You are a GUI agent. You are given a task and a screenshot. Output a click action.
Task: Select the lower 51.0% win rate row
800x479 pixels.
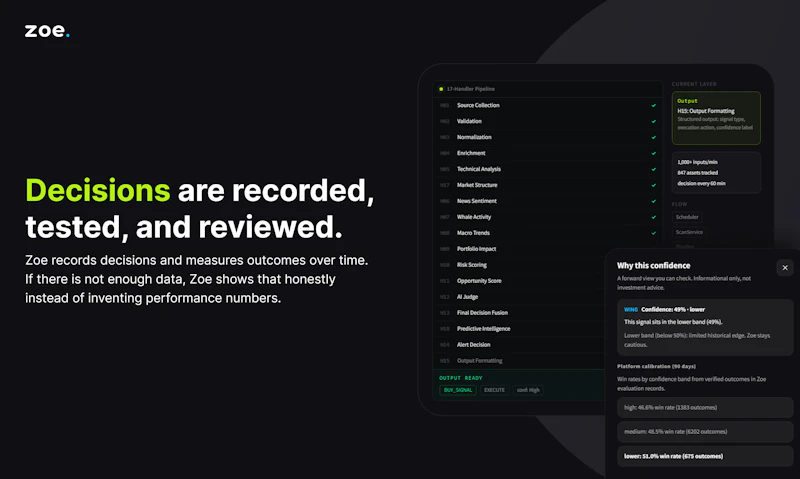(705, 456)
